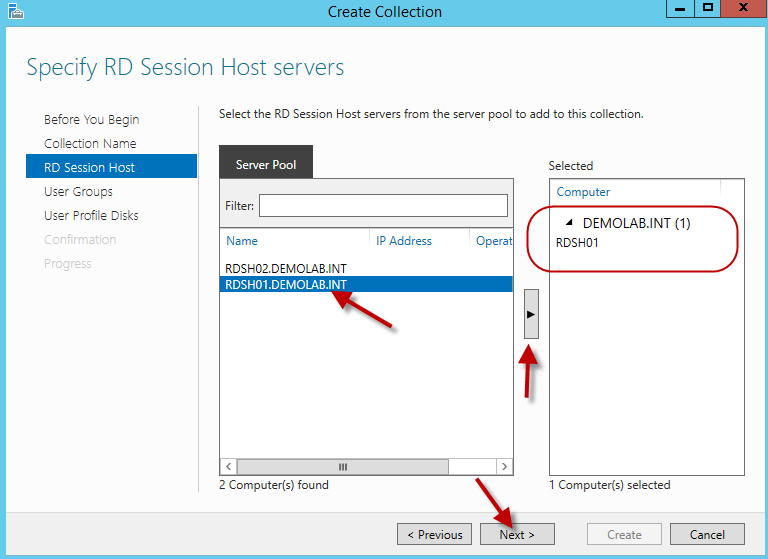Sort the server list by Name column

click(242, 241)
